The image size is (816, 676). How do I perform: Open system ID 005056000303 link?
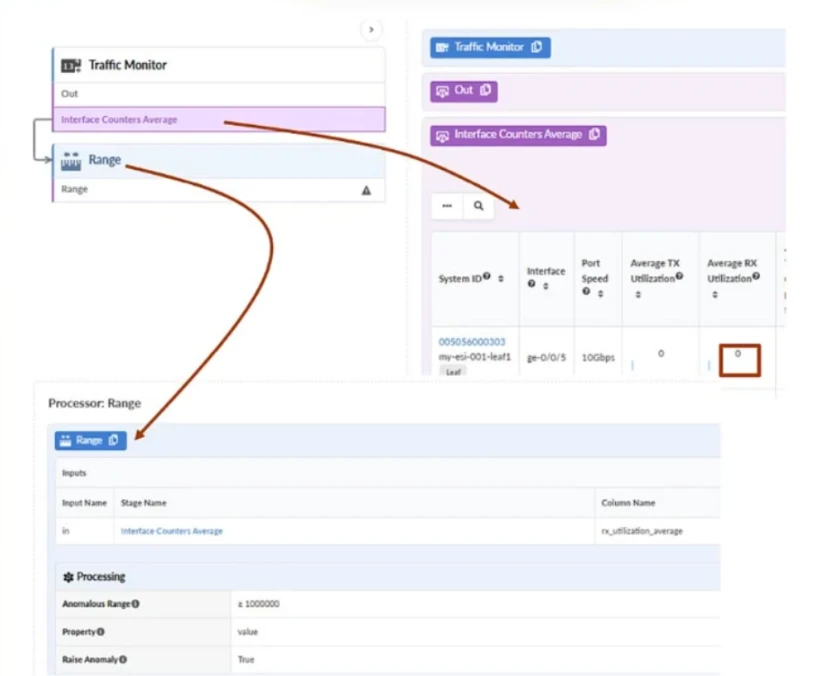pos(471,342)
